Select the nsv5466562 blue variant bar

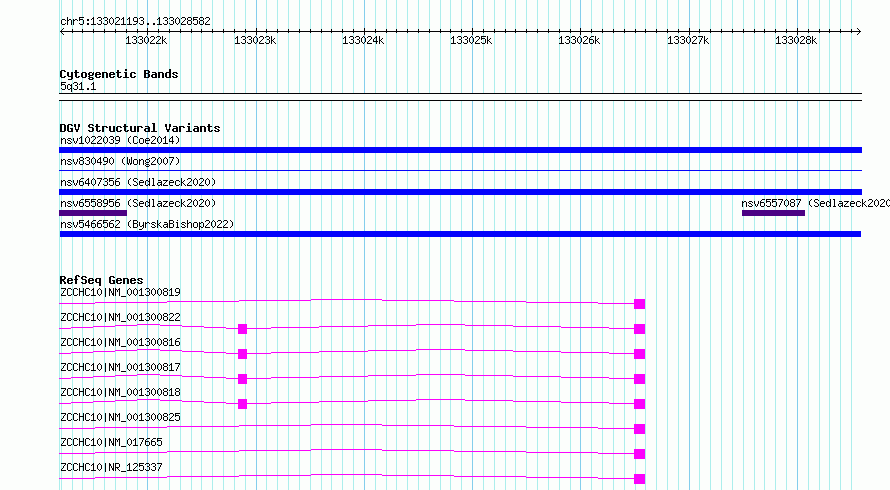[460, 234]
